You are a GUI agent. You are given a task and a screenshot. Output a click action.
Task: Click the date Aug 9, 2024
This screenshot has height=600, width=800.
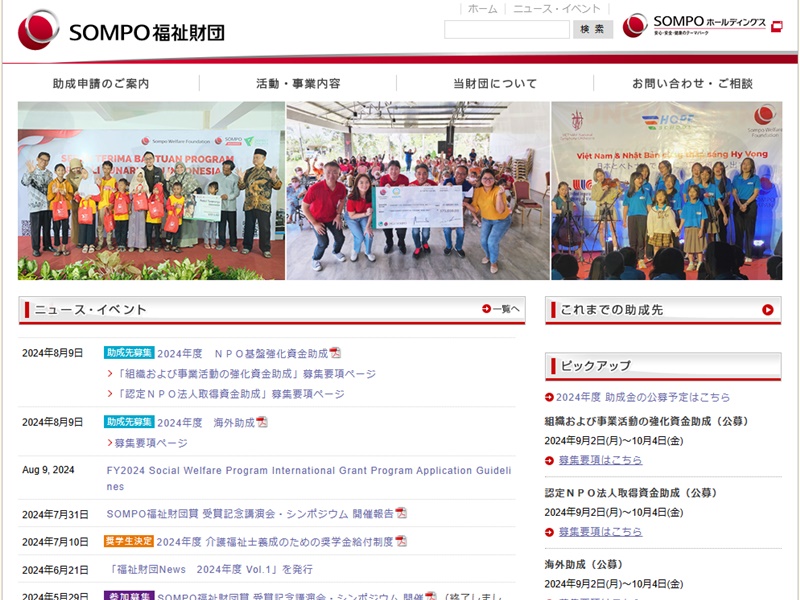pyautogui.click(x=48, y=470)
